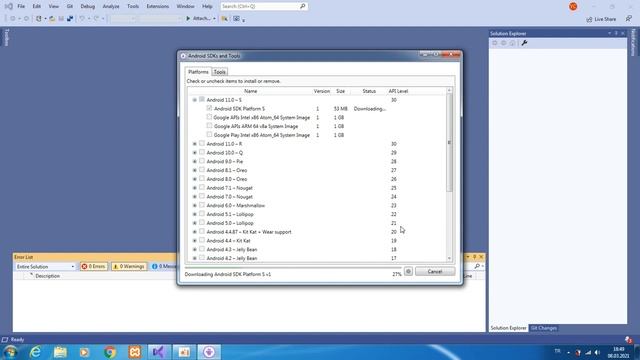Viewport: 640px width, 360px height.
Task: Click the Save All toolbar icon
Action: [70, 19]
